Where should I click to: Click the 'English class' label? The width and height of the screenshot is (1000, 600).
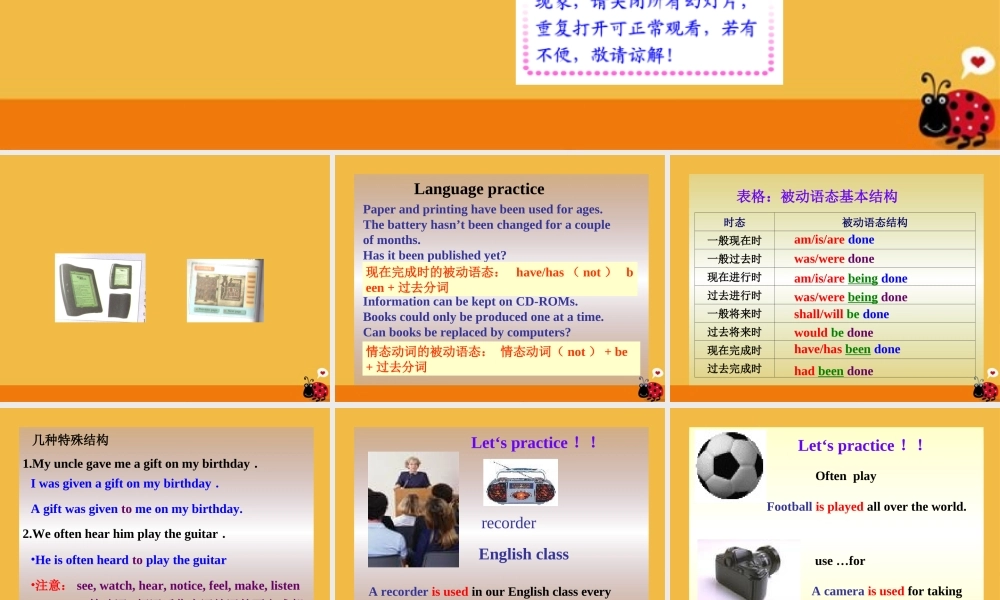[x=524, y=554]
